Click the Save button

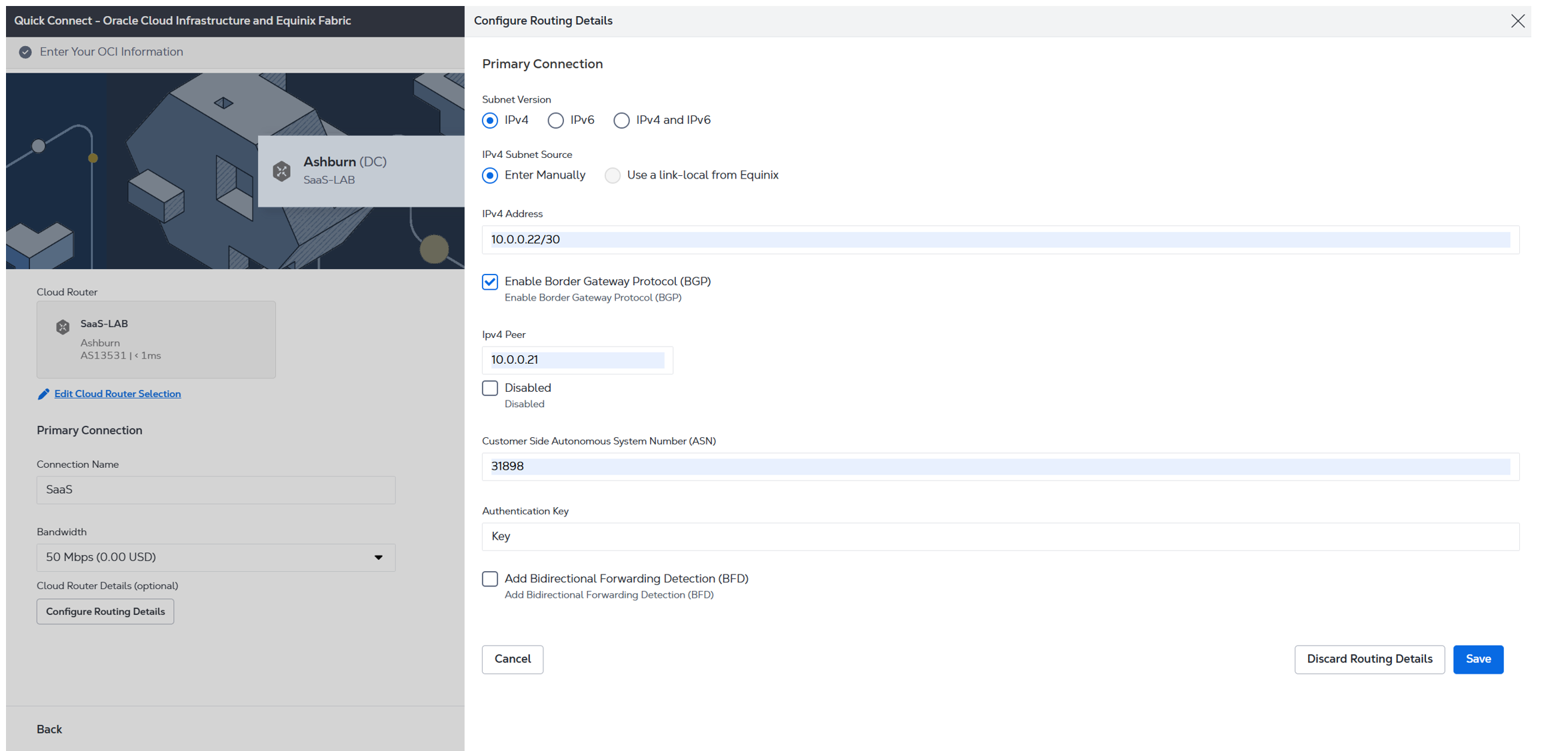pyautogui.click(x=1477, y=659)
